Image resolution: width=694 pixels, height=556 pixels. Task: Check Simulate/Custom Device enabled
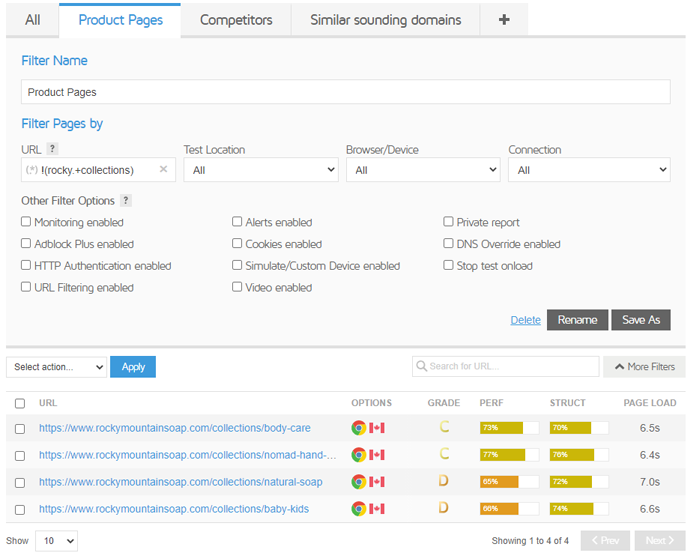pos(237,265)
